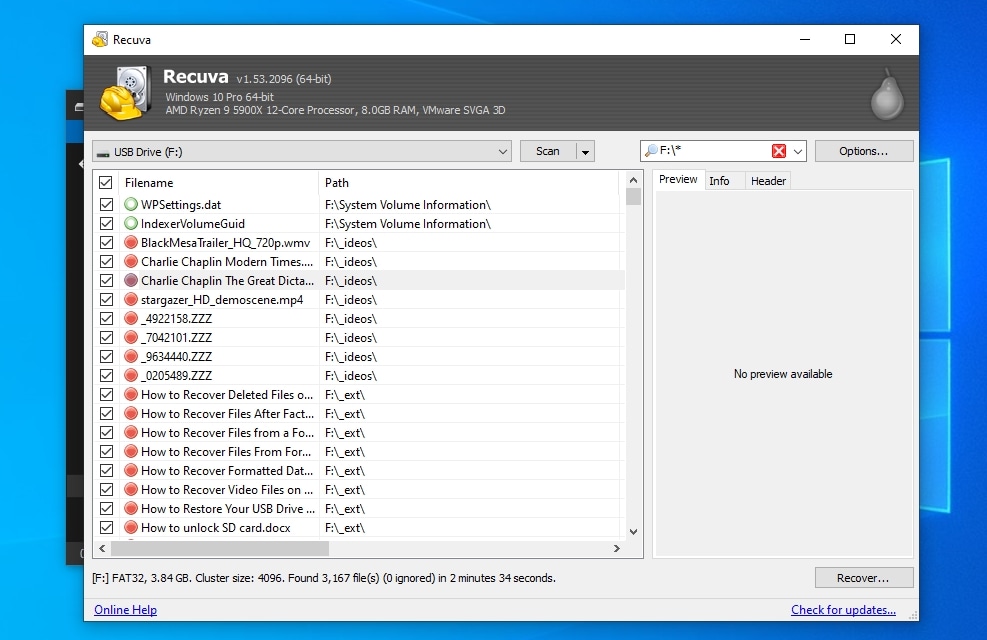Image resolution: width=987 pixels, height=640 pixels.
Task: Click red icon for How to Restore Your USB Drive
Action: [x=131, y=508]
